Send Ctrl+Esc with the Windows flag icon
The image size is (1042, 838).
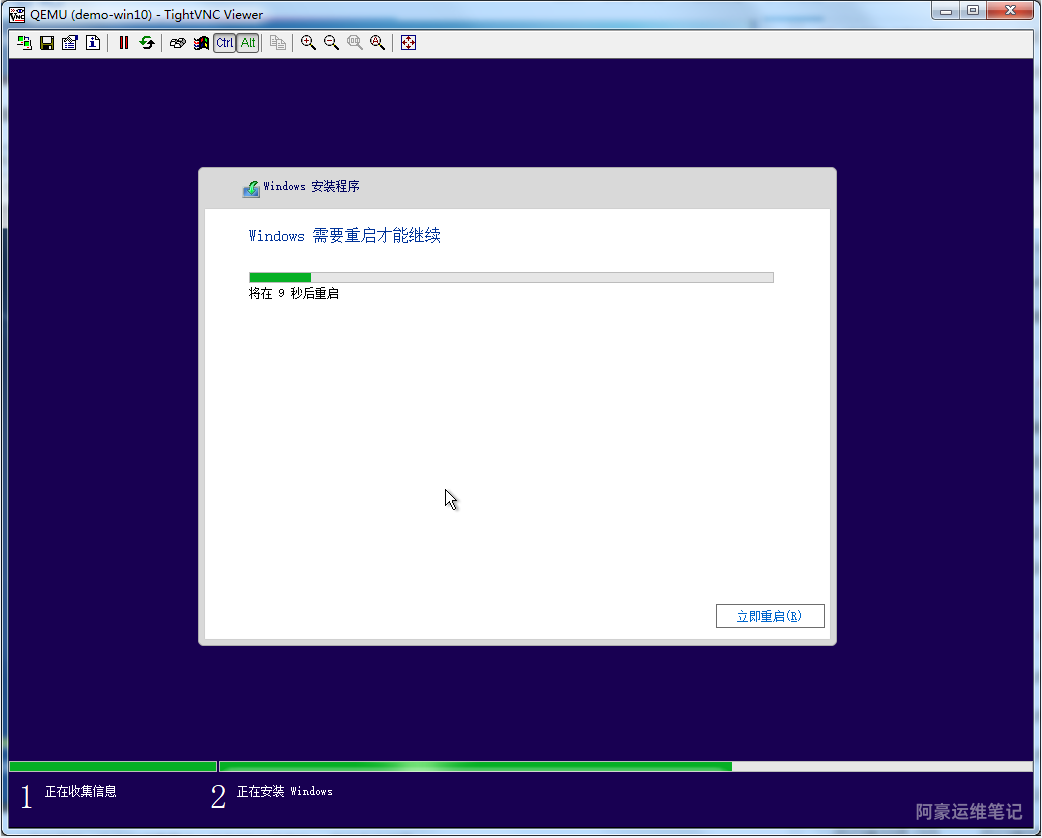pos(201,43)
